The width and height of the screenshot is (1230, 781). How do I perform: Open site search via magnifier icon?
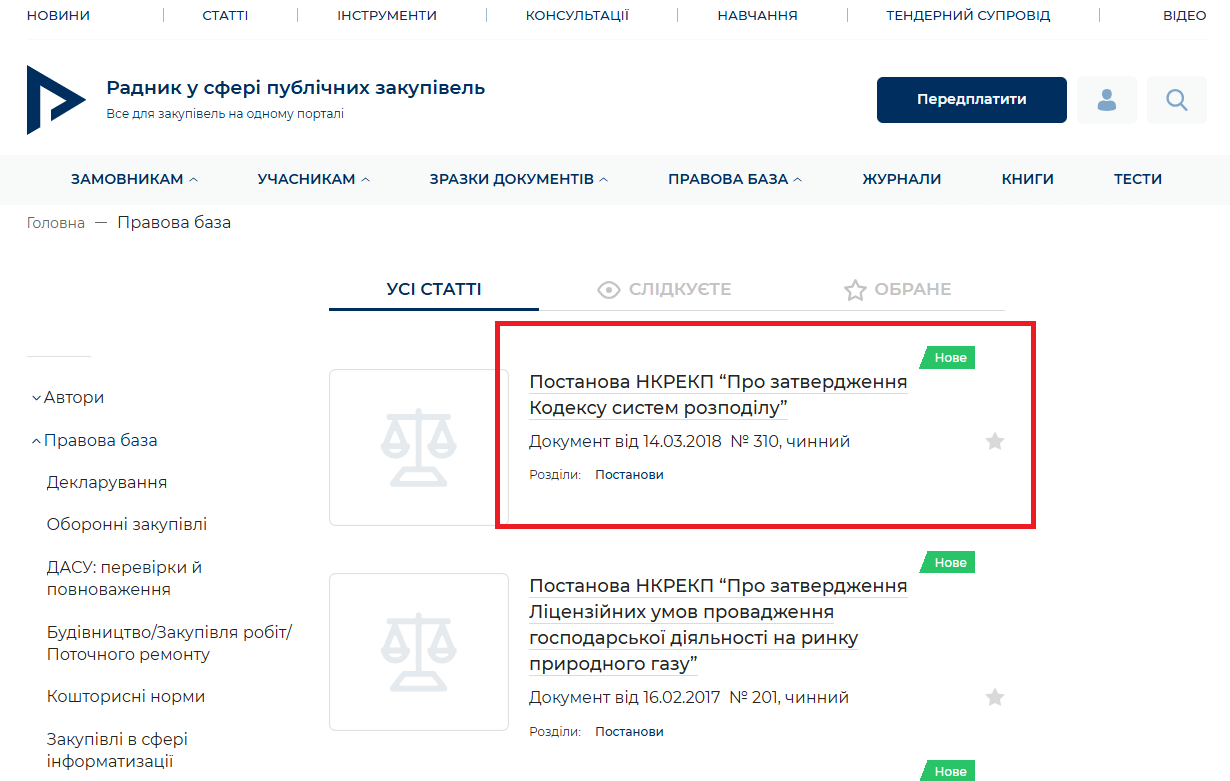pos(1177,100)
